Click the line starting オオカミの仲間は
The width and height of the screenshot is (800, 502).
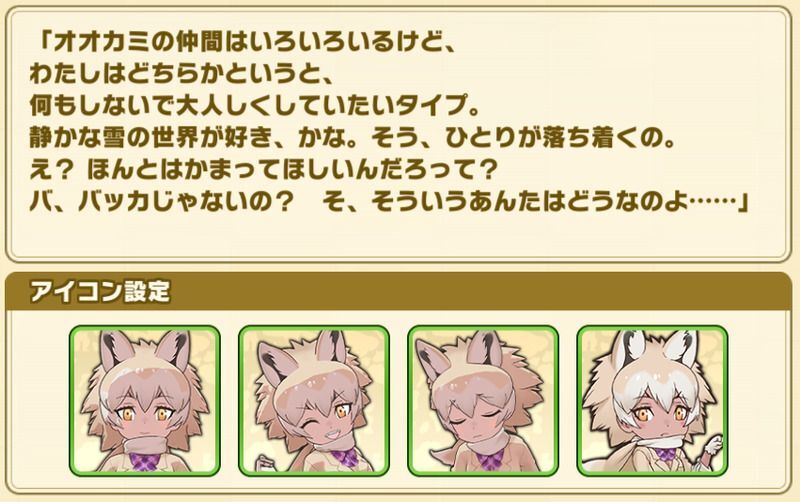point(243,42)
